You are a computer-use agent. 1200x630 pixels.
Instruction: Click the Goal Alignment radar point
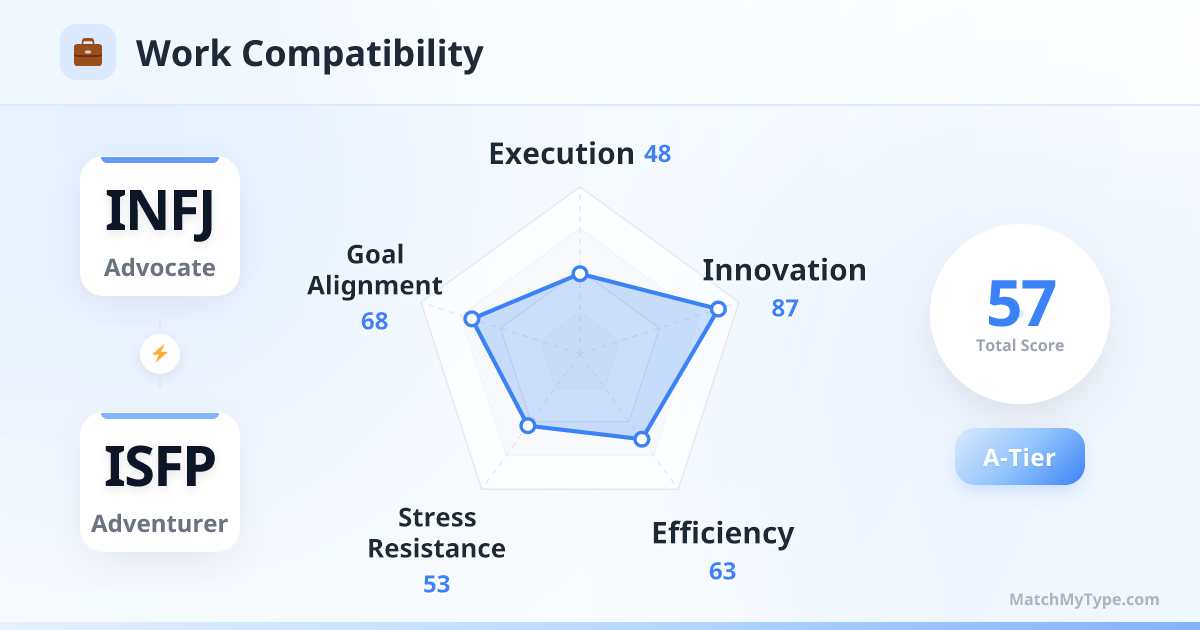(472, 319)
